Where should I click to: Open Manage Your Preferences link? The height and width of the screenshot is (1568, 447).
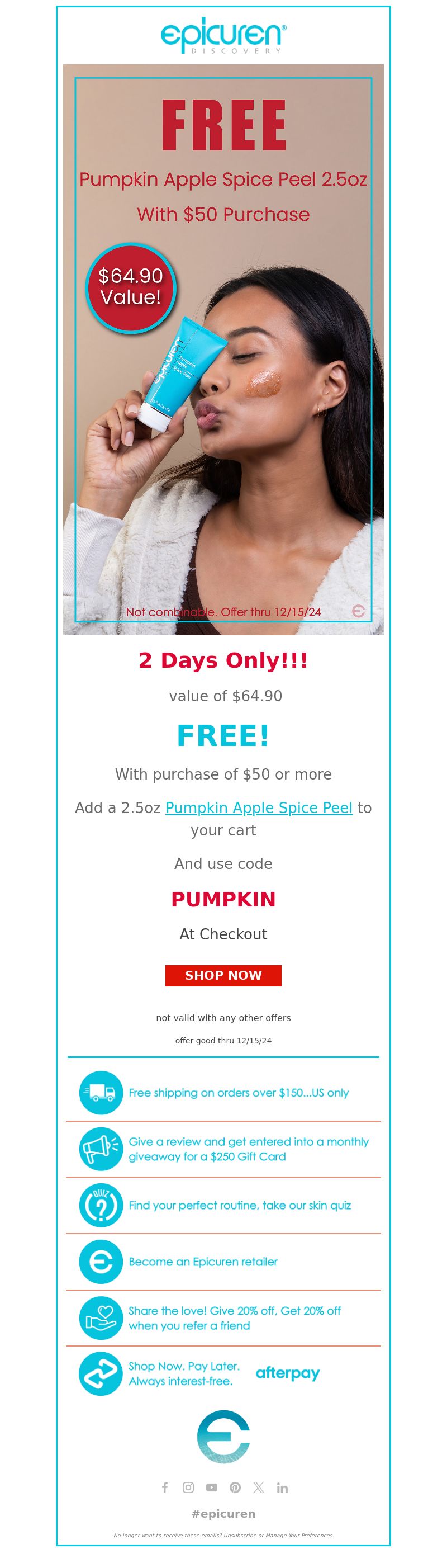point(298,1535)
